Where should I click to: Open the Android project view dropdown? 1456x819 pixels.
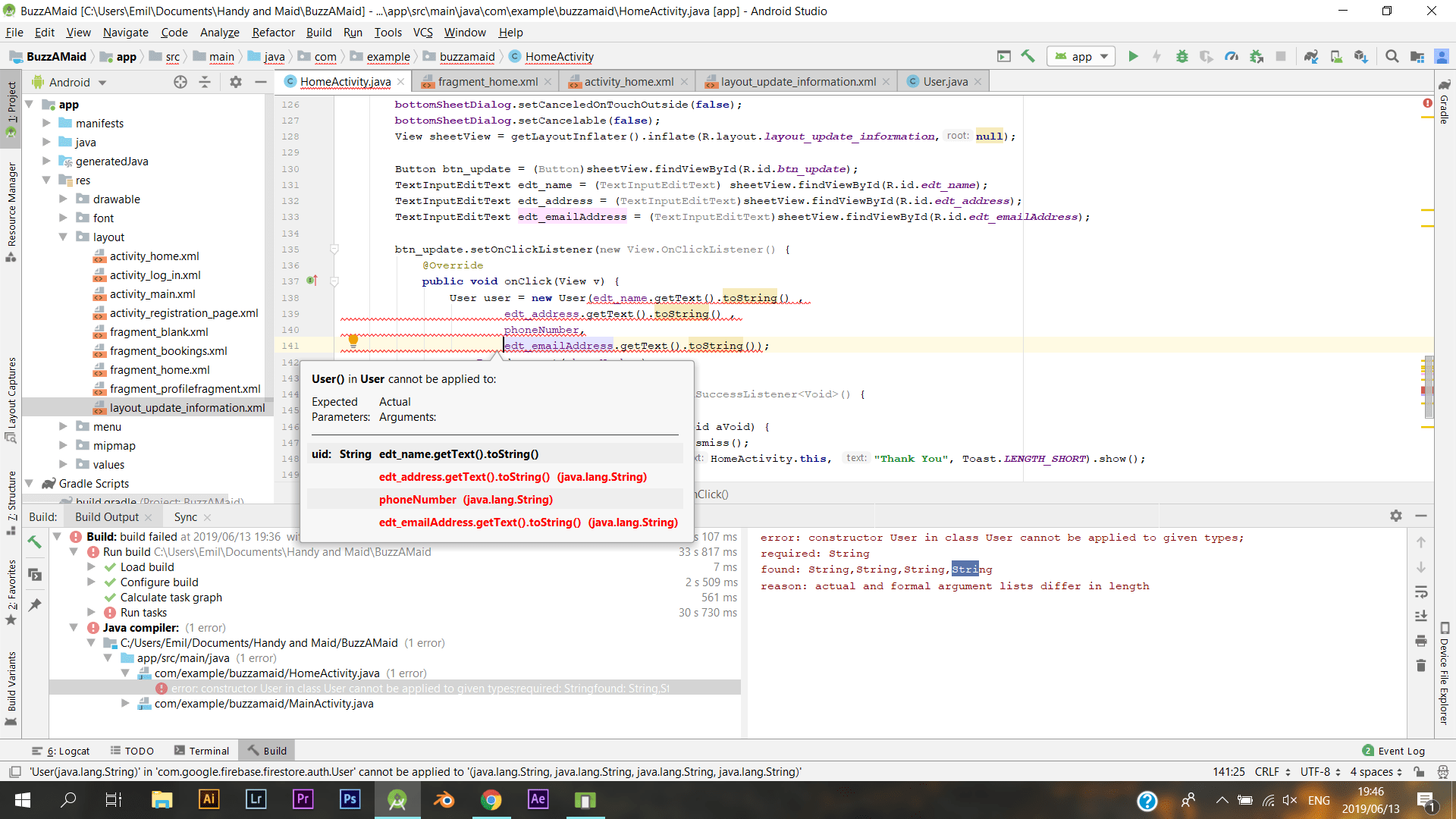[x=70, y=82]
